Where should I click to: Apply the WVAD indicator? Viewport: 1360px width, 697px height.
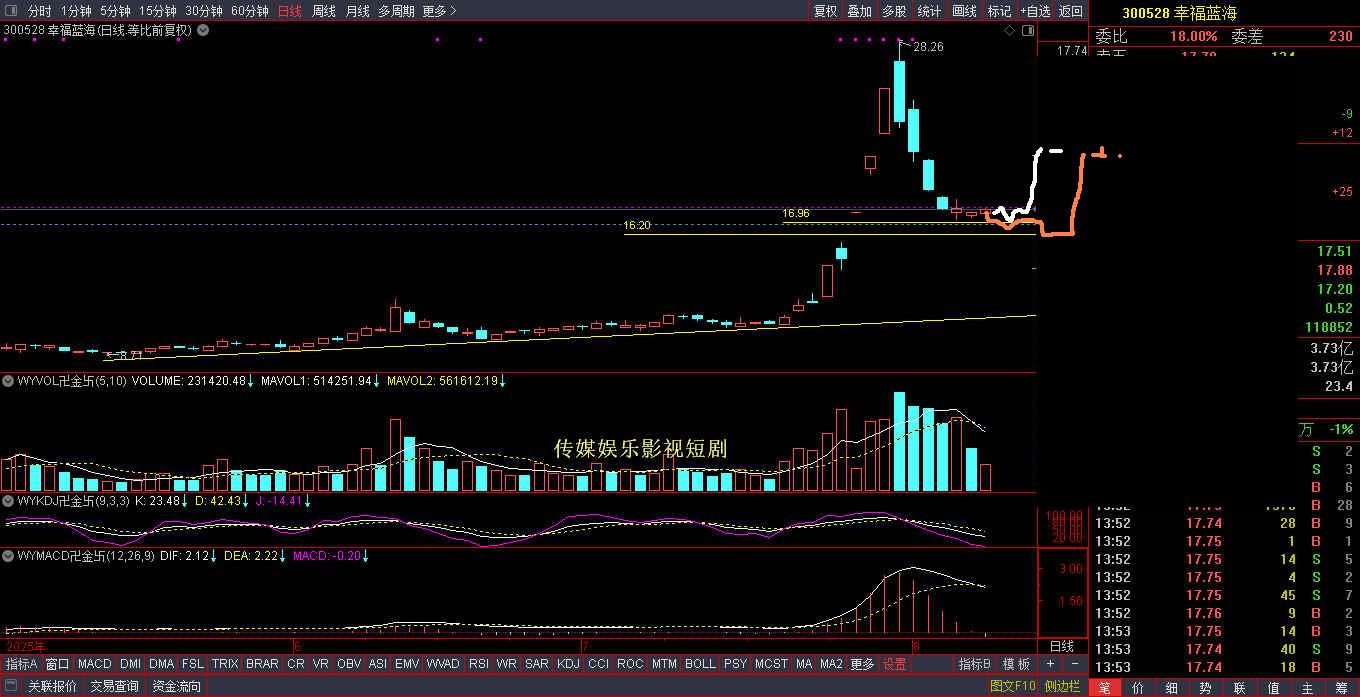[443, 664]
